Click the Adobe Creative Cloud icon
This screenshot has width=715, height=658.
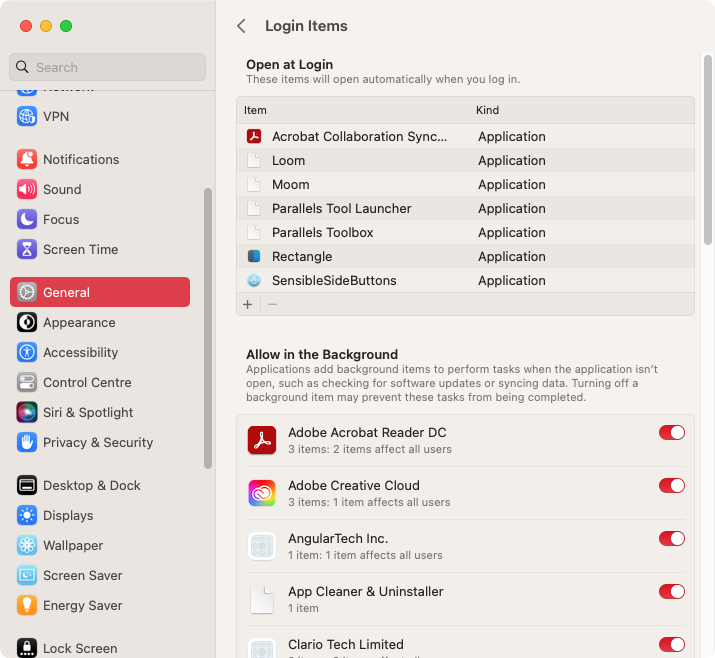pyautogui.click(x=262, y=493)
